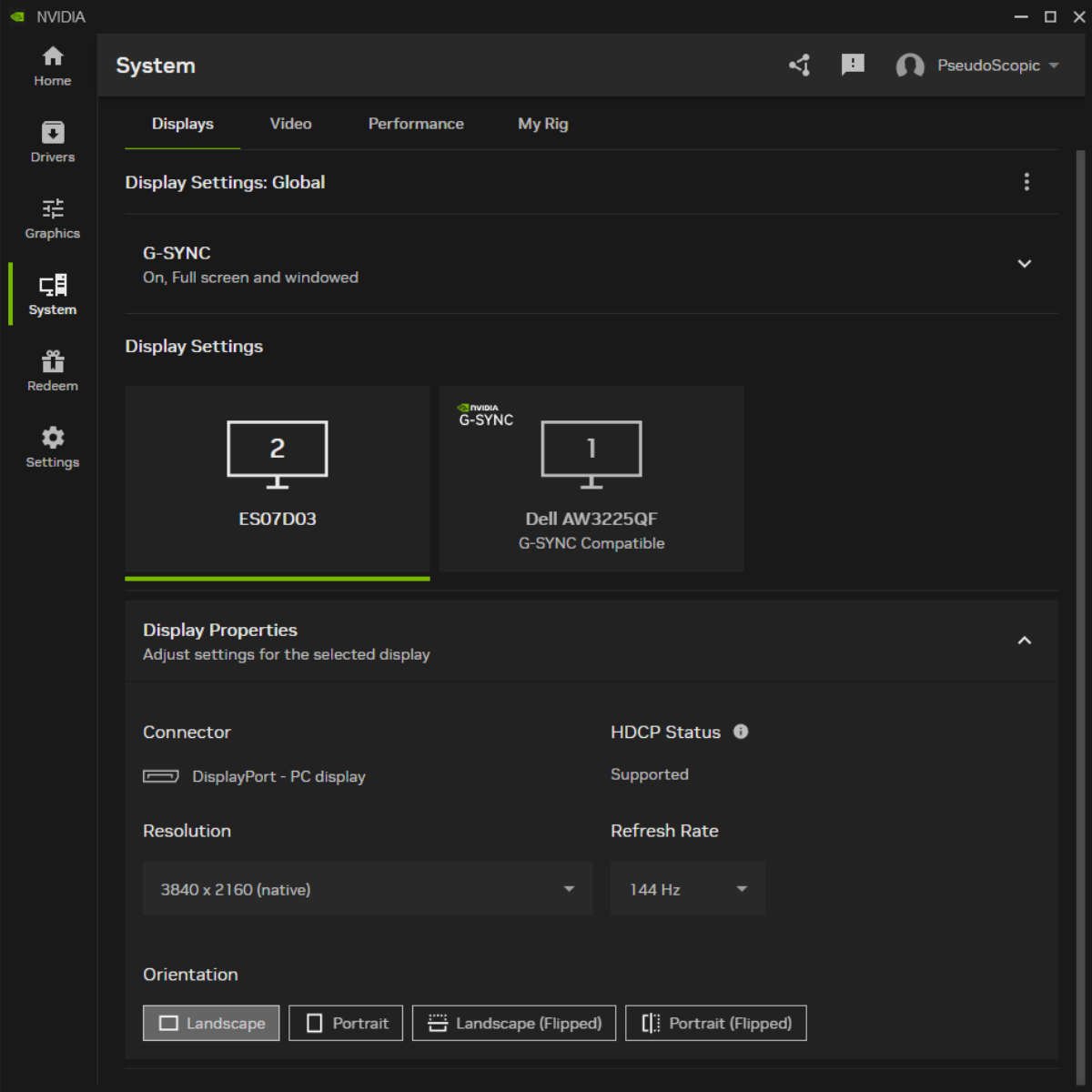Expand the G-SYNC settings section
The height and width of the screenshot is (1092, 1092).
pyautogui.click(x=1025, y=263)
